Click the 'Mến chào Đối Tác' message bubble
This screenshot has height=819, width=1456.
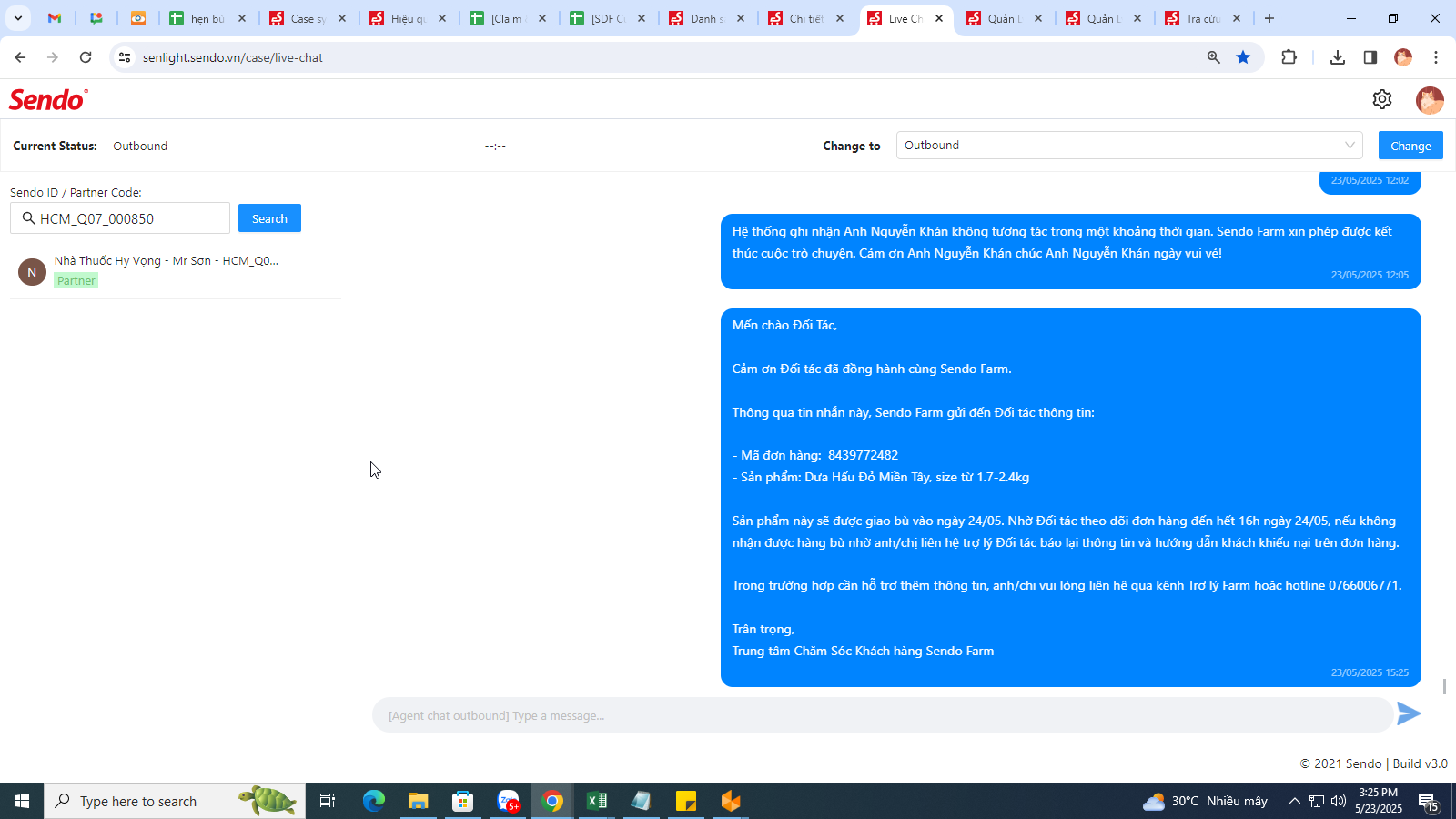point(1071,498)
